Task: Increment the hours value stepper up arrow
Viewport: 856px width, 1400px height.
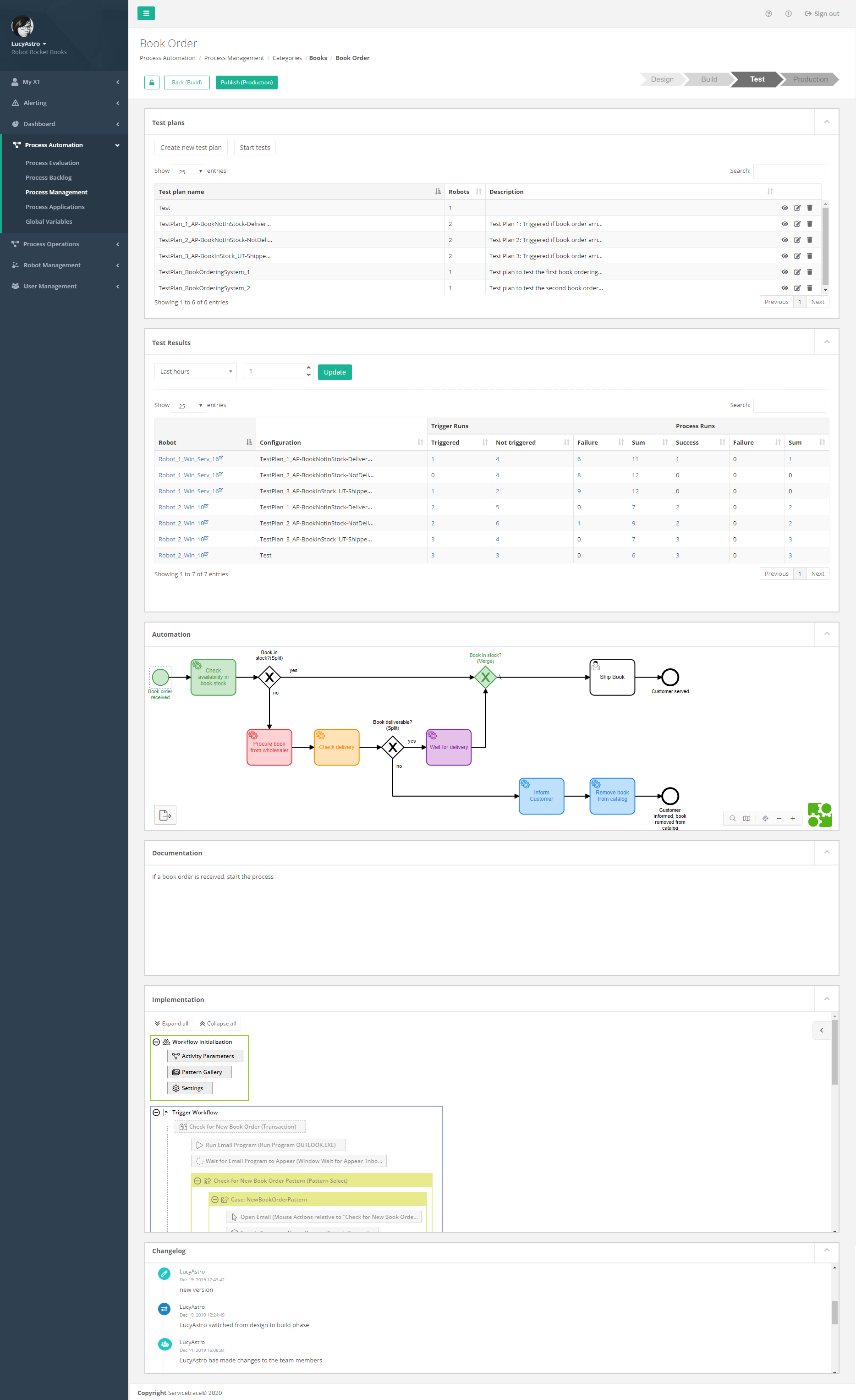Action: pyautogui.click(x=308, y=368)
